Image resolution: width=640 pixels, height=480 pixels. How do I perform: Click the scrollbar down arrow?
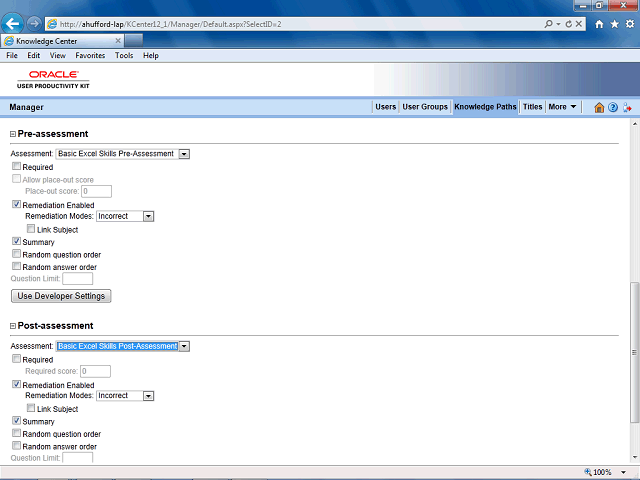point(634,458)
